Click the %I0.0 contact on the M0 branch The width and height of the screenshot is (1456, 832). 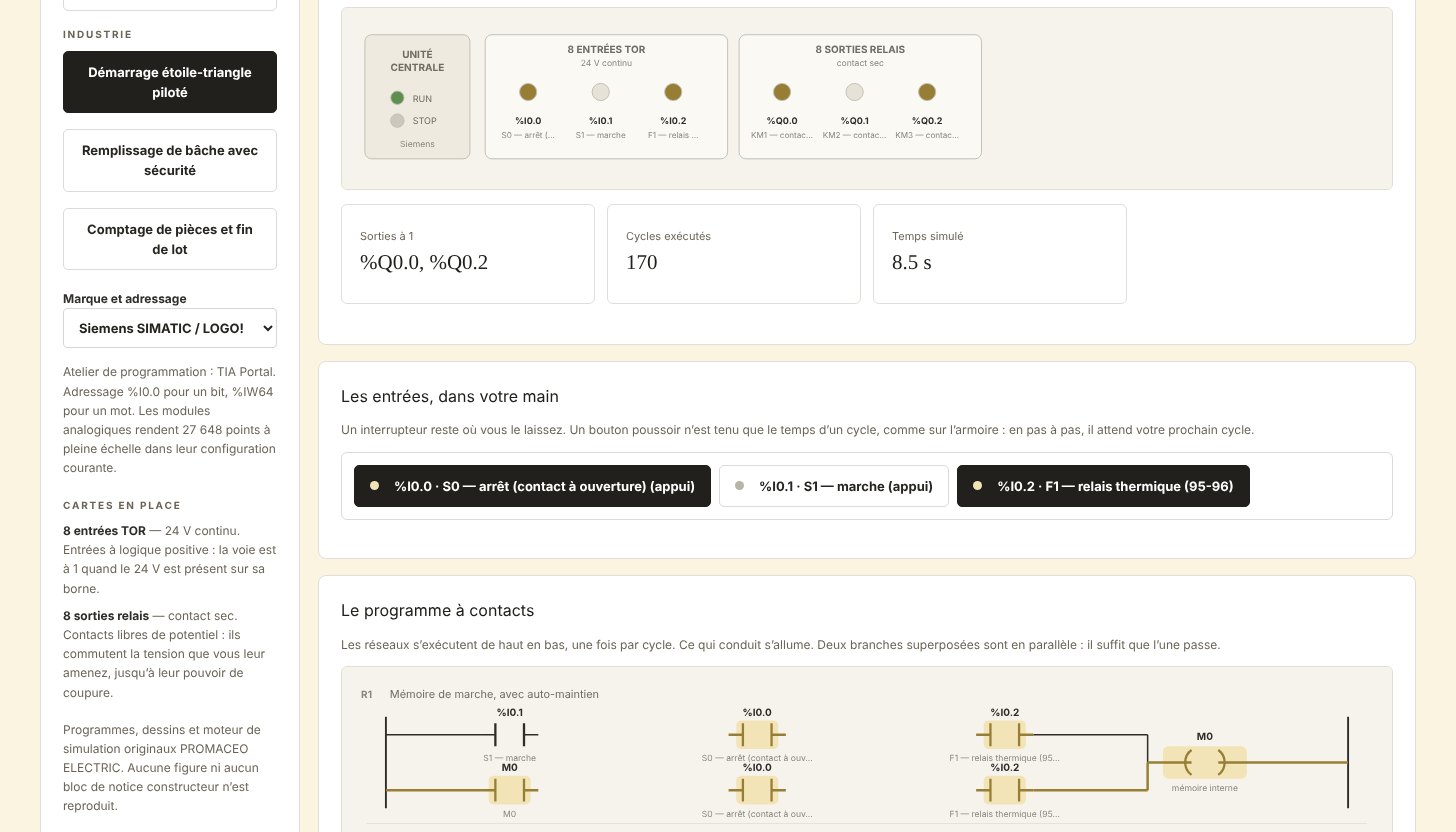click(x=757, y=790)
